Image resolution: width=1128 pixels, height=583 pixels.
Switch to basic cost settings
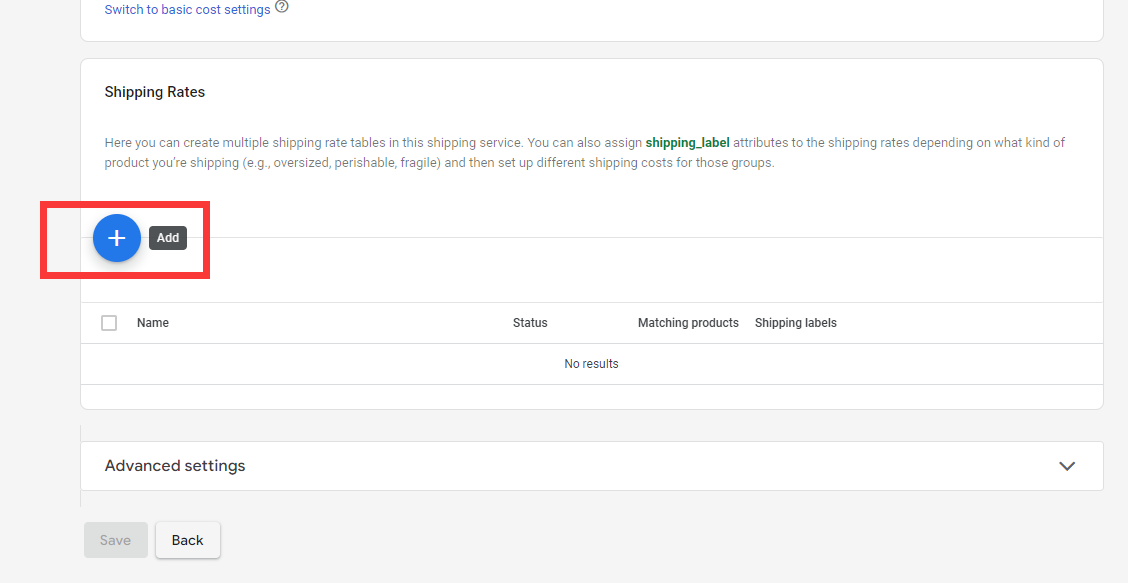click(x=187, y=10)
